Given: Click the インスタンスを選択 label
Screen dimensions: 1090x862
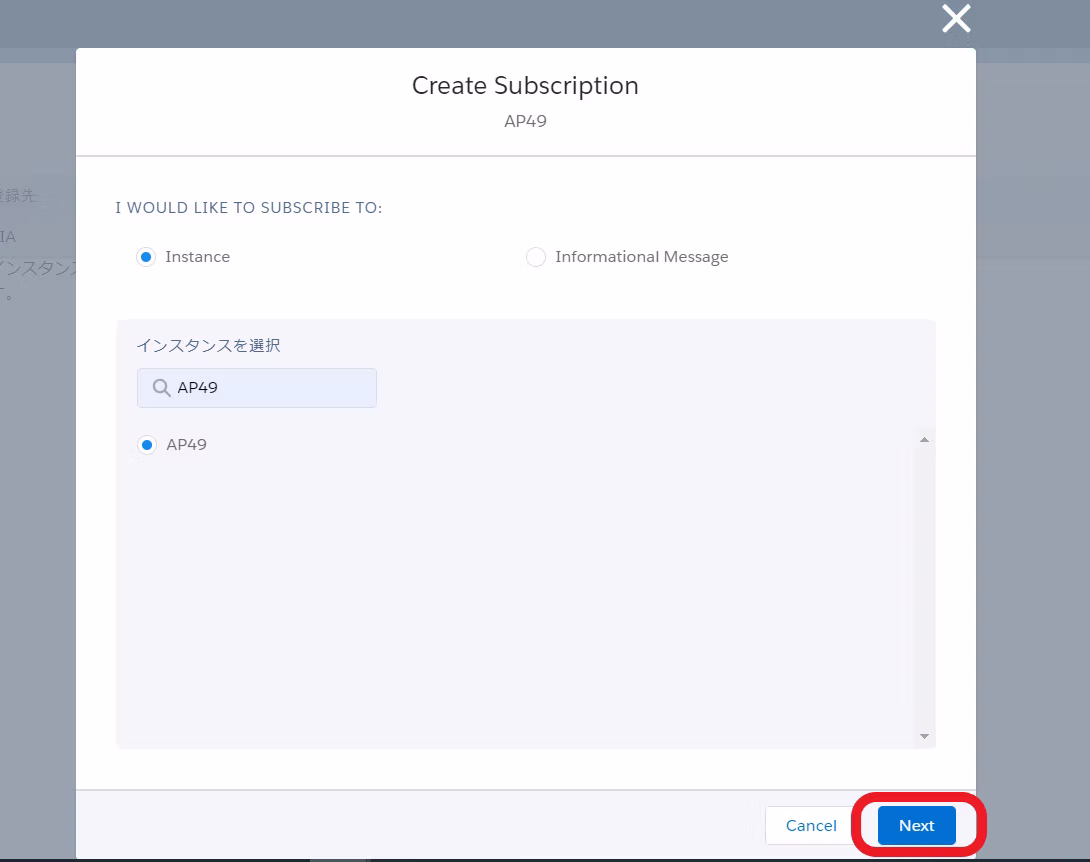Looking at the screenshot, I should click(208, 345).
